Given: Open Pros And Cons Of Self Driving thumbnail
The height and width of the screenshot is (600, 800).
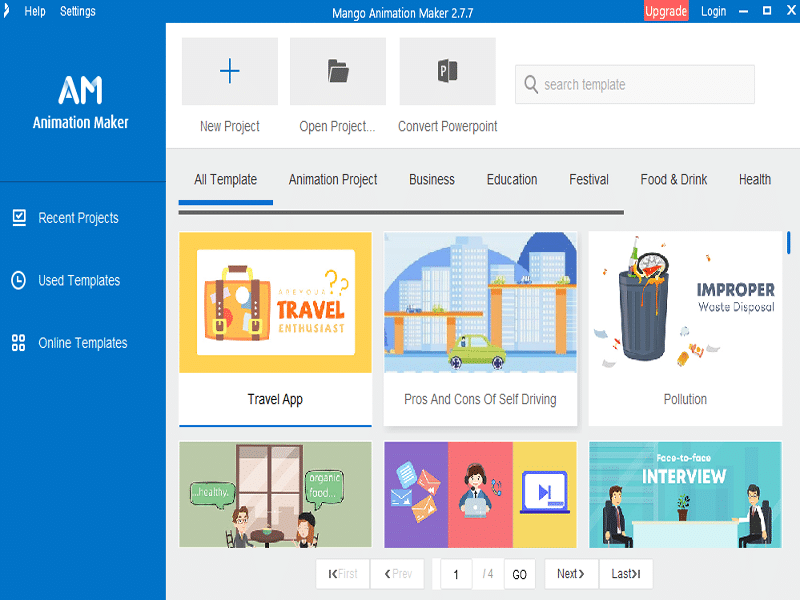Looking at the screenshot, I should pyautogui.click(x=481, y=303).
